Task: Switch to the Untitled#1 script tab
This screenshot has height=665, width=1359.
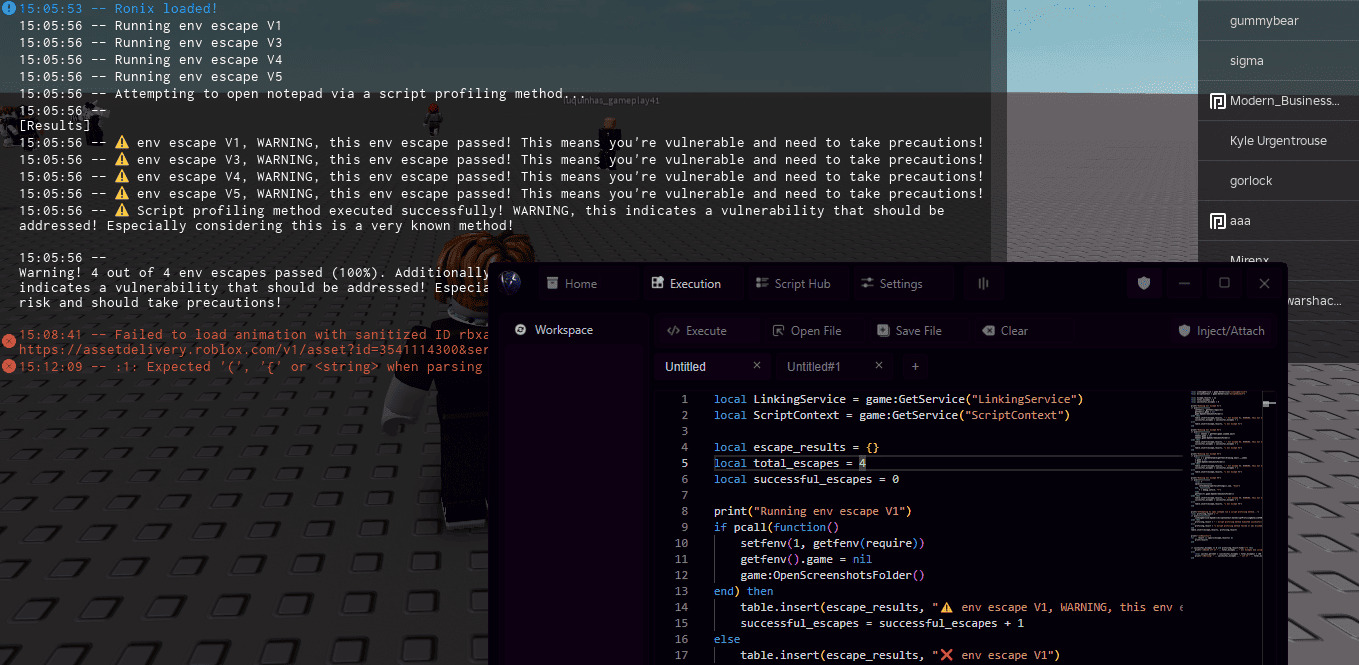Action: pyautogui.click(x=814, y=367)
